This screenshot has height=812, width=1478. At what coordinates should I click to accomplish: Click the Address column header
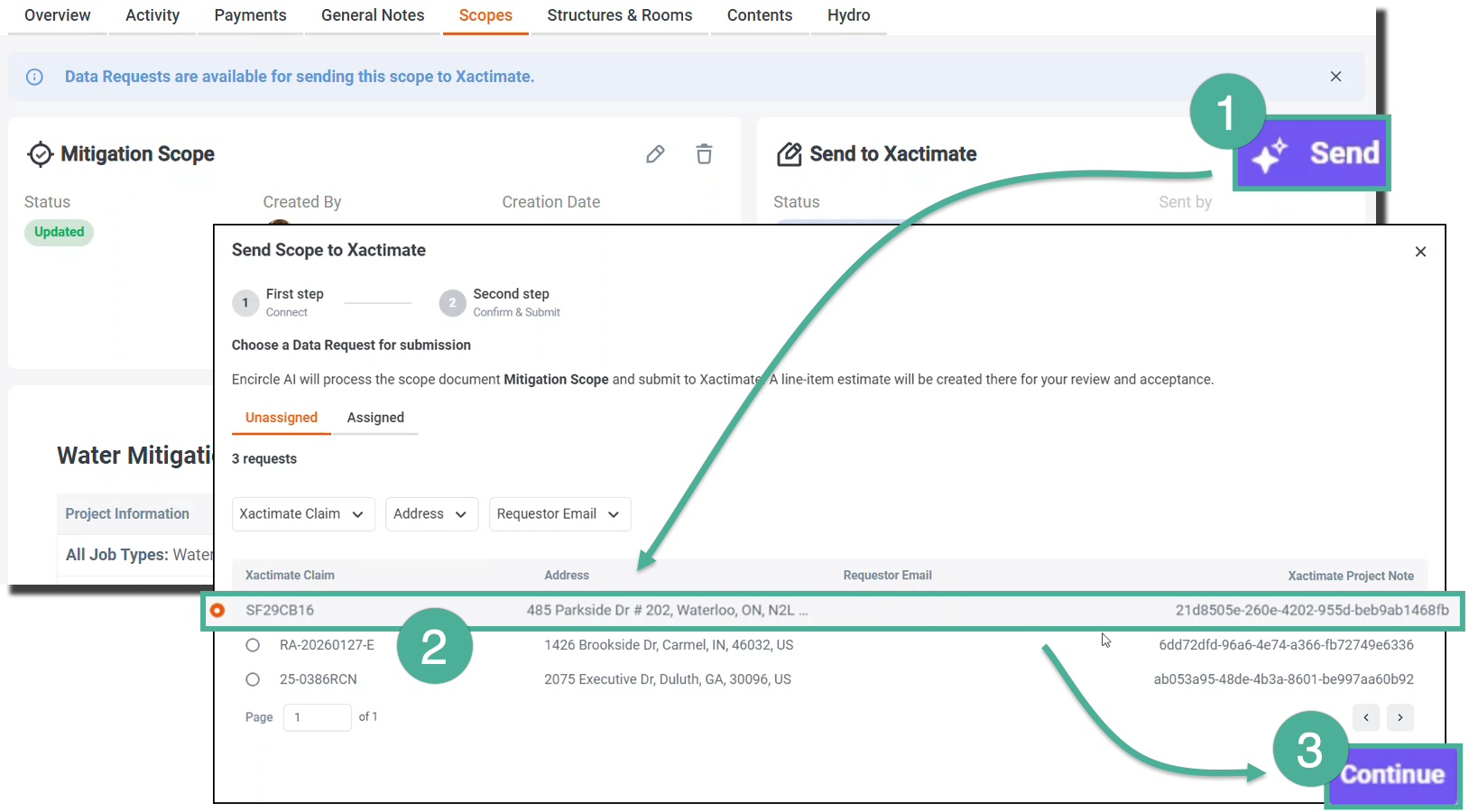click(567, 576)
